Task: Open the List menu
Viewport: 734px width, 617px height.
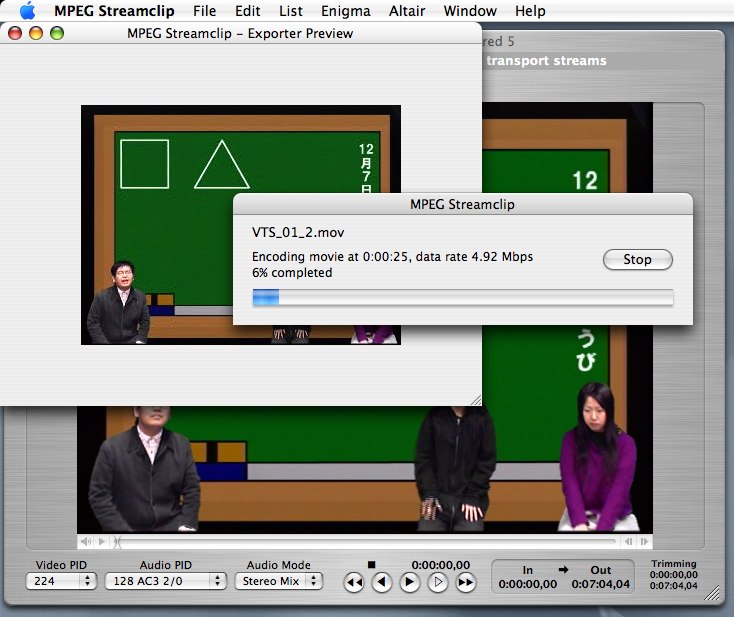Action: pyautogui.click(x=291, y=11)
